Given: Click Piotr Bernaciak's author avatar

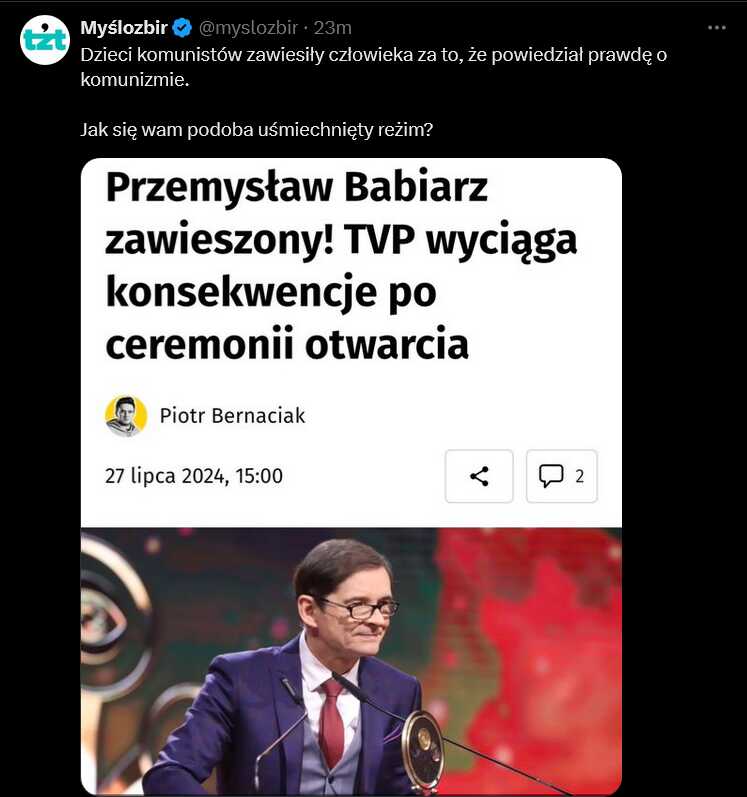Looking at the screenshot, I should pyautogui.click(x=126, y=416).
